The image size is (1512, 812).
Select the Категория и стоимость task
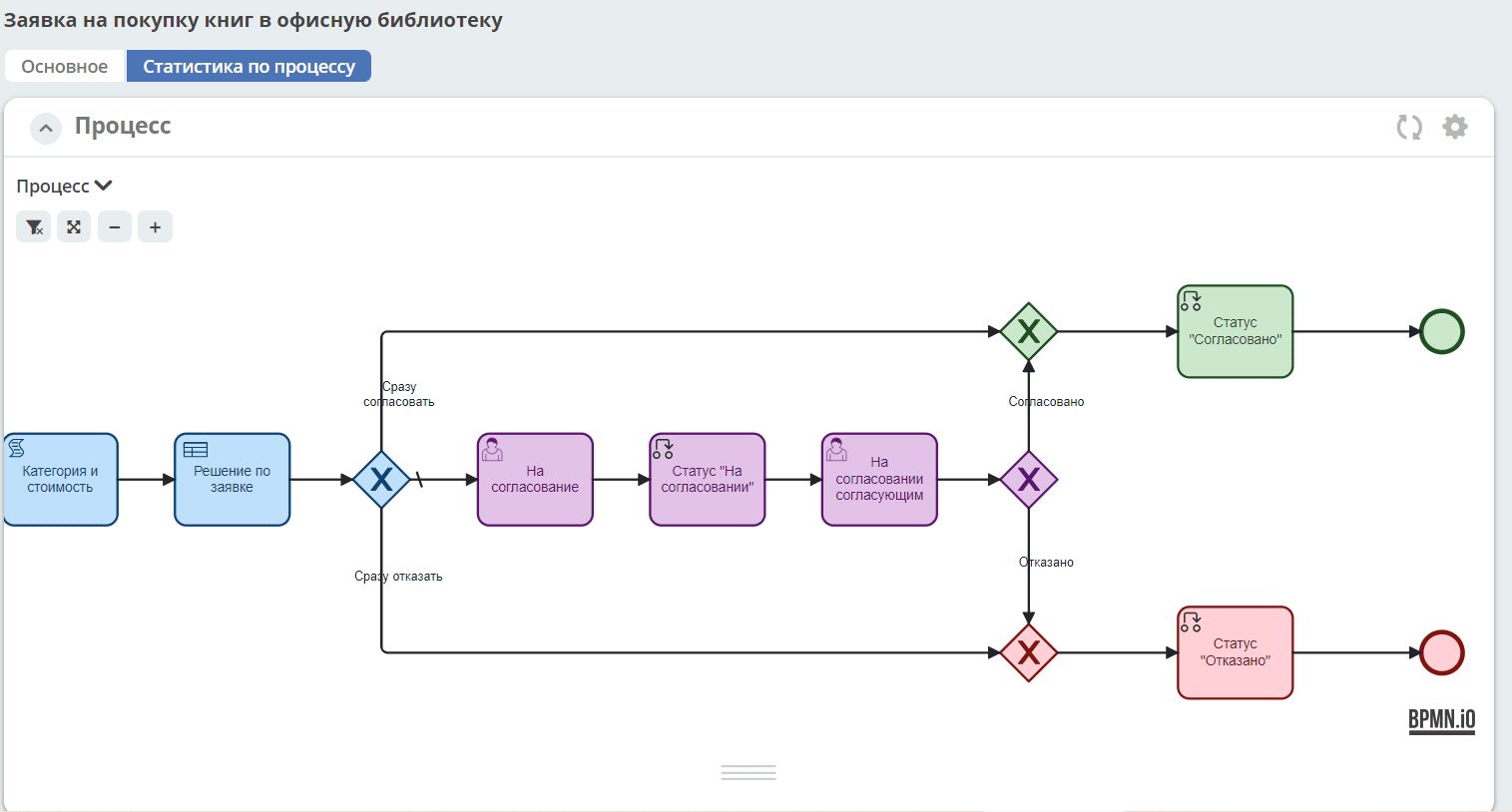click(x=60, y=480)
